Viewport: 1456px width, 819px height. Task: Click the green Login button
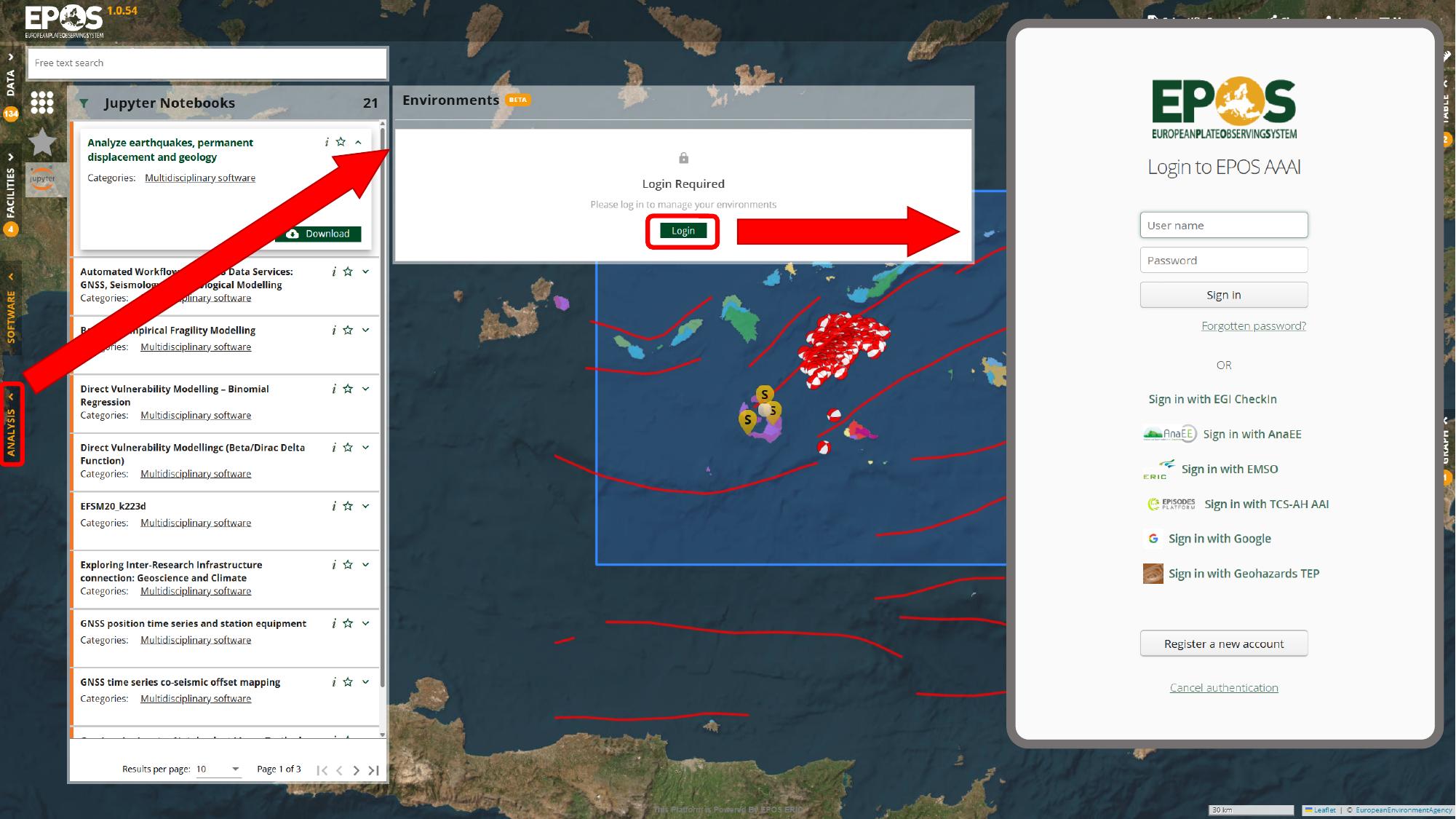[x=683, y=231]
